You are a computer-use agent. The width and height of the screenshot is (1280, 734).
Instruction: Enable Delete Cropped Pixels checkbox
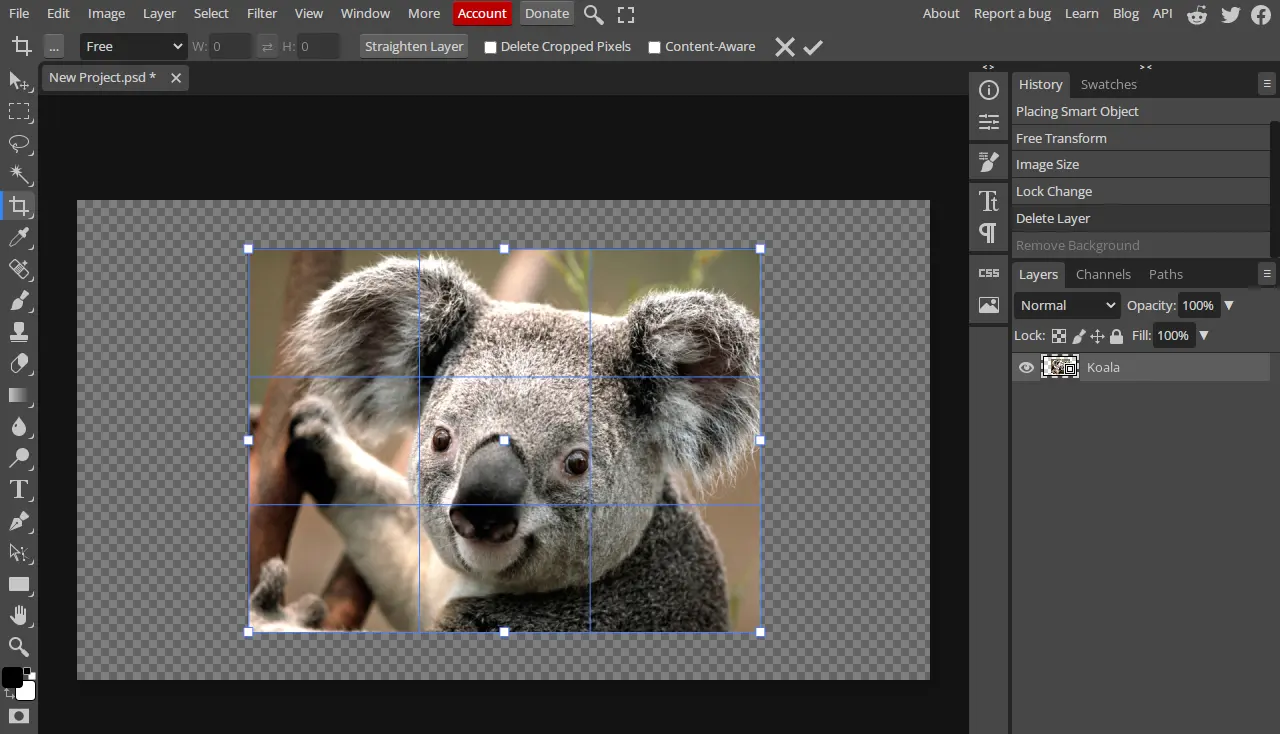[x=490, y=47]
